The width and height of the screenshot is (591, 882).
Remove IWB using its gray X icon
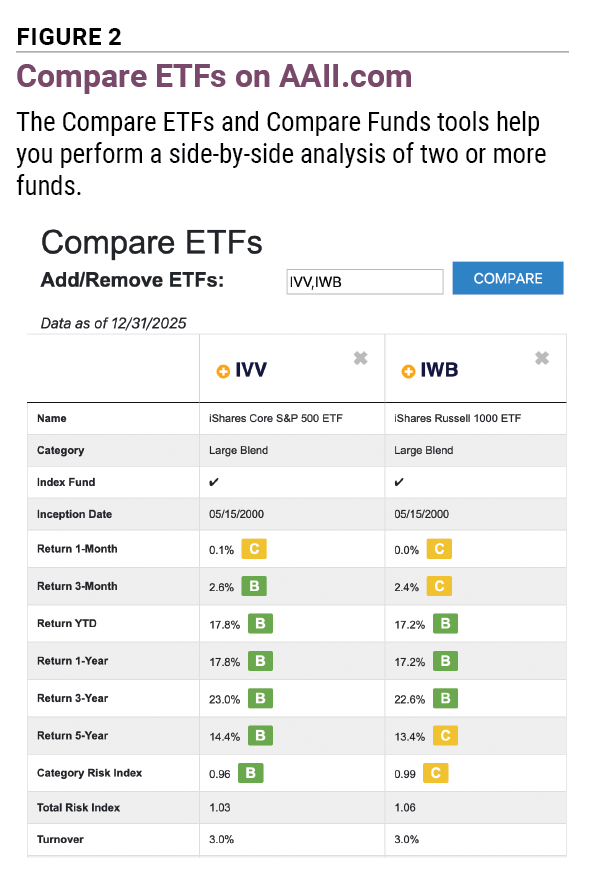coord(542,358)
